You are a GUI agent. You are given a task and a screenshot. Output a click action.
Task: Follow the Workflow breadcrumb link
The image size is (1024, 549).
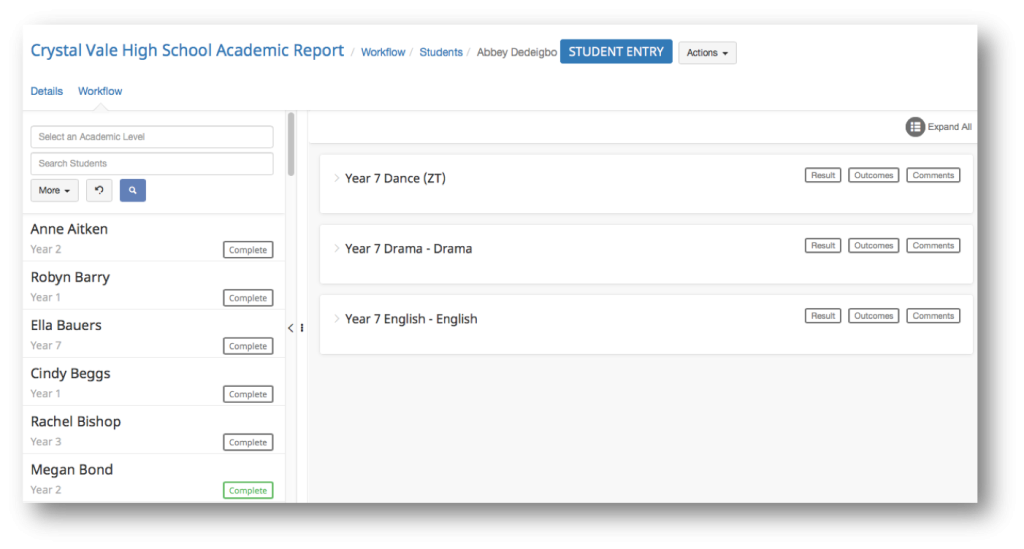(383, 52)
